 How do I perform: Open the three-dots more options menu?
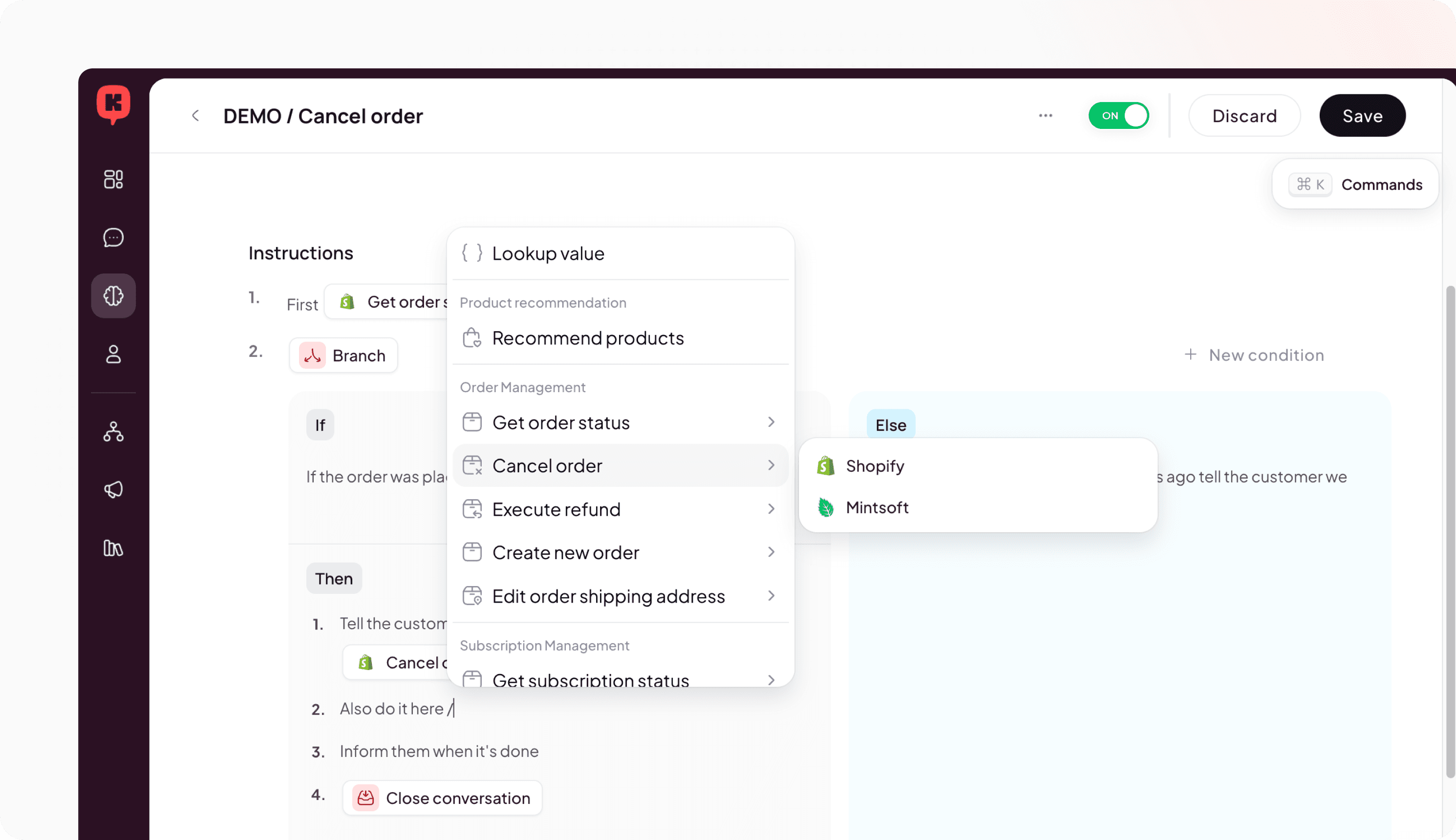click(1045, 116)
